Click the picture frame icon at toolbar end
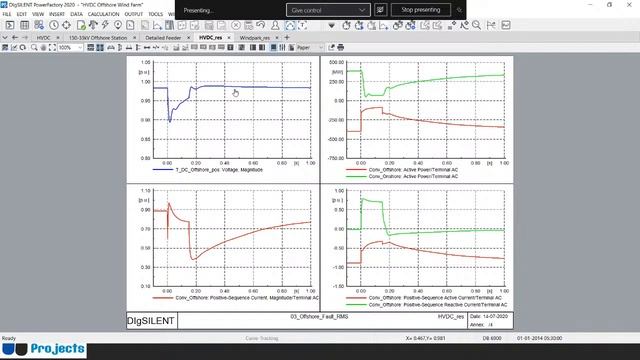This screenshot has width=640, height=360. coord(506,25)
